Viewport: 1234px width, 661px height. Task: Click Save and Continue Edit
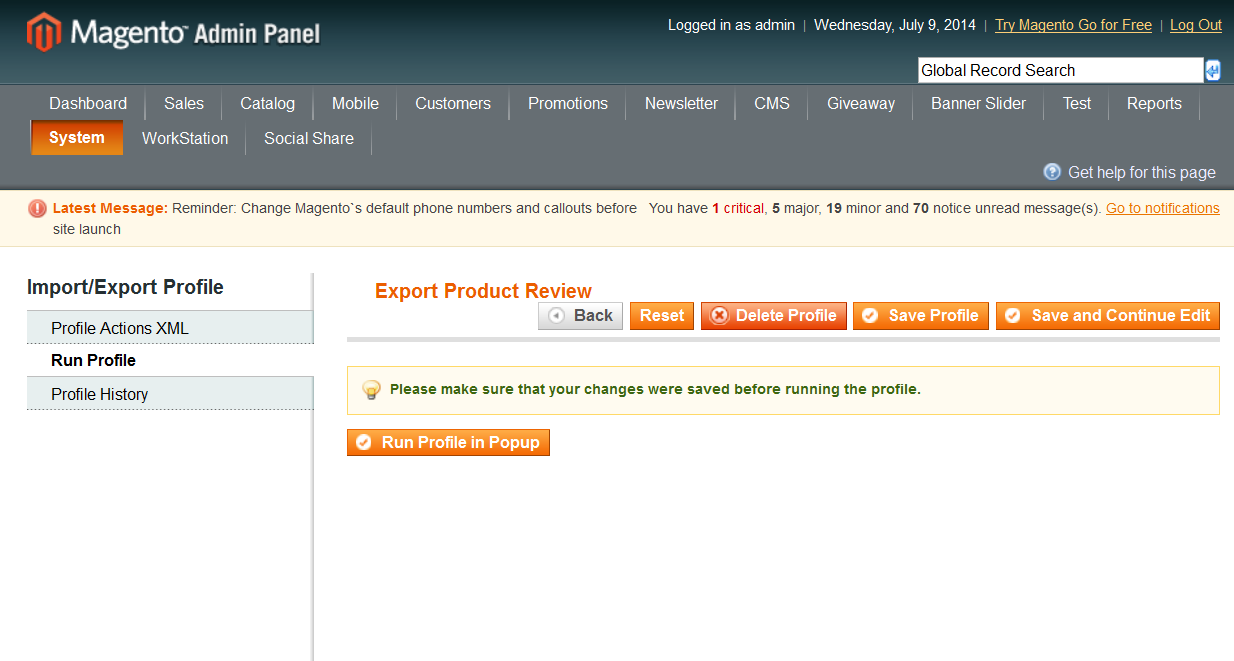[x=1108, y=316]
